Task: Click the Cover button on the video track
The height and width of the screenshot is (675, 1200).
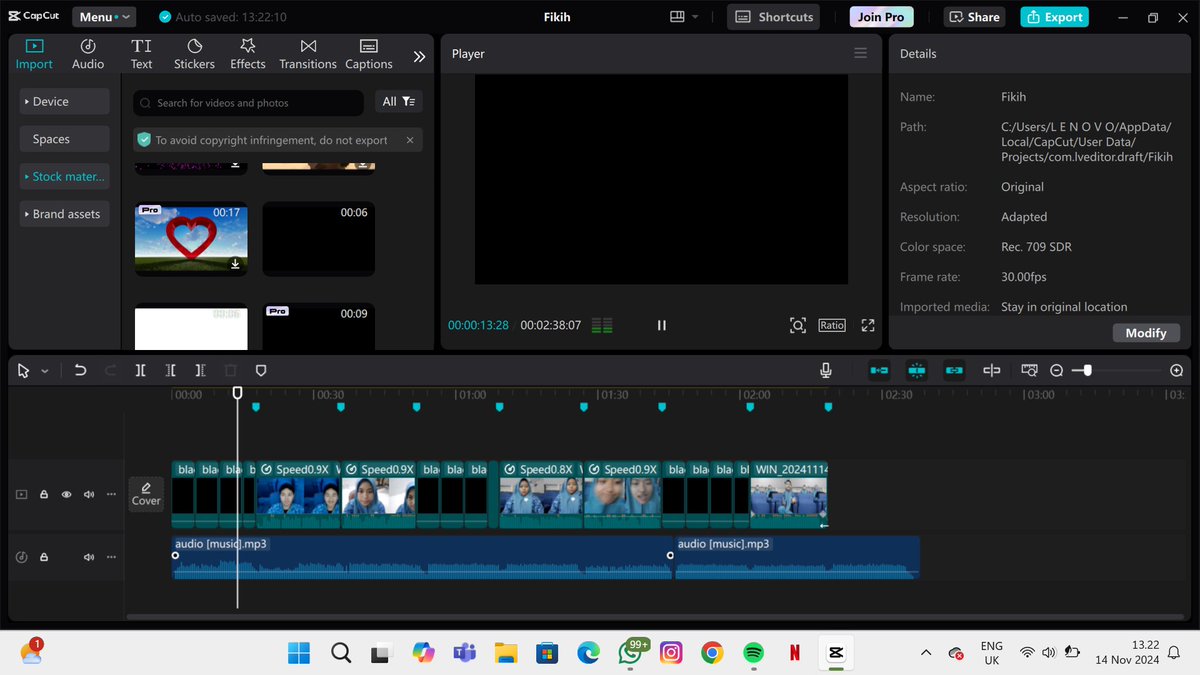Action: point(146,494)
